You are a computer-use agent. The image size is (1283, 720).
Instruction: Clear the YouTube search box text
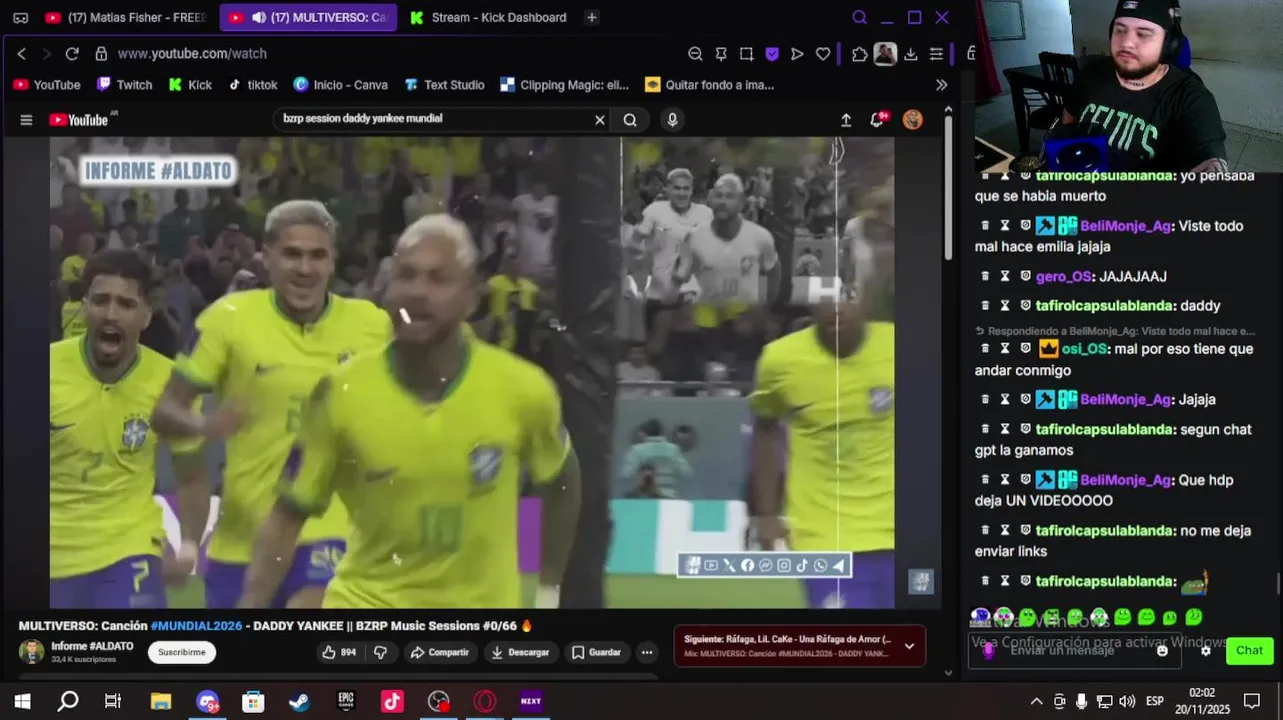tap(600, 120)
